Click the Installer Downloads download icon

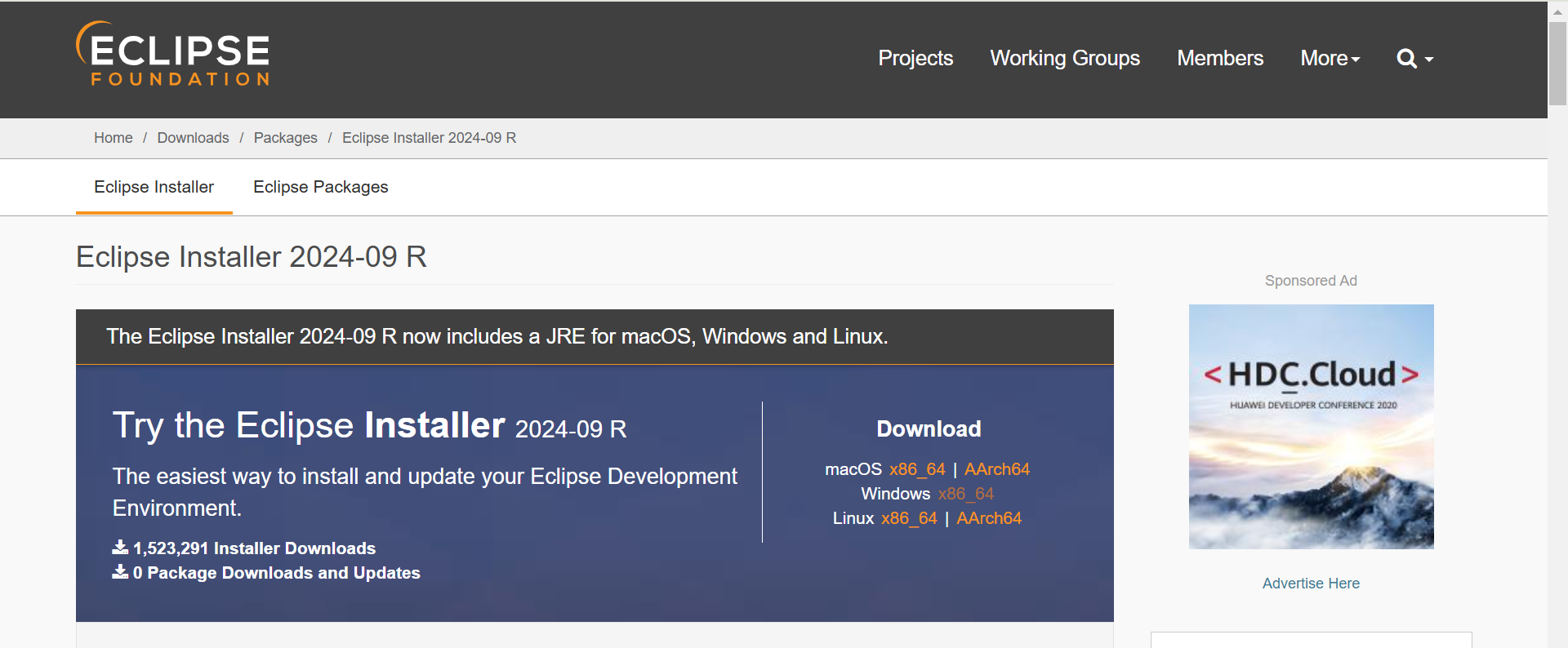click(x=120, y=548)
